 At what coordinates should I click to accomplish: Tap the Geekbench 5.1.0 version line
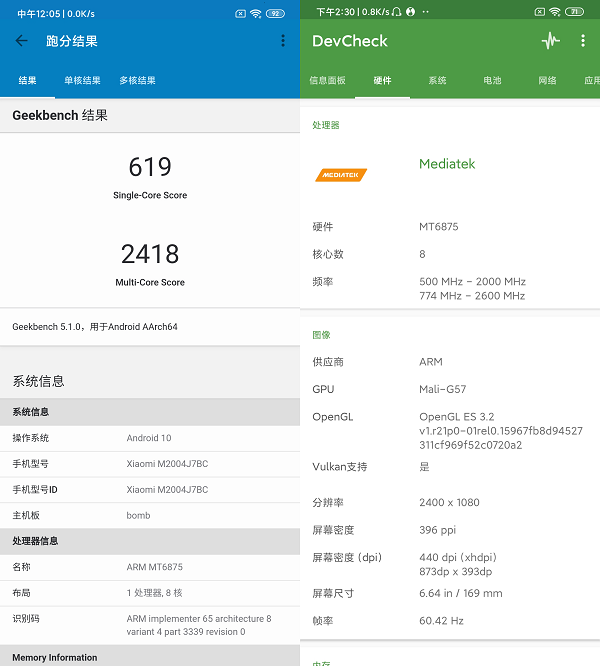(x=95, y=327)
